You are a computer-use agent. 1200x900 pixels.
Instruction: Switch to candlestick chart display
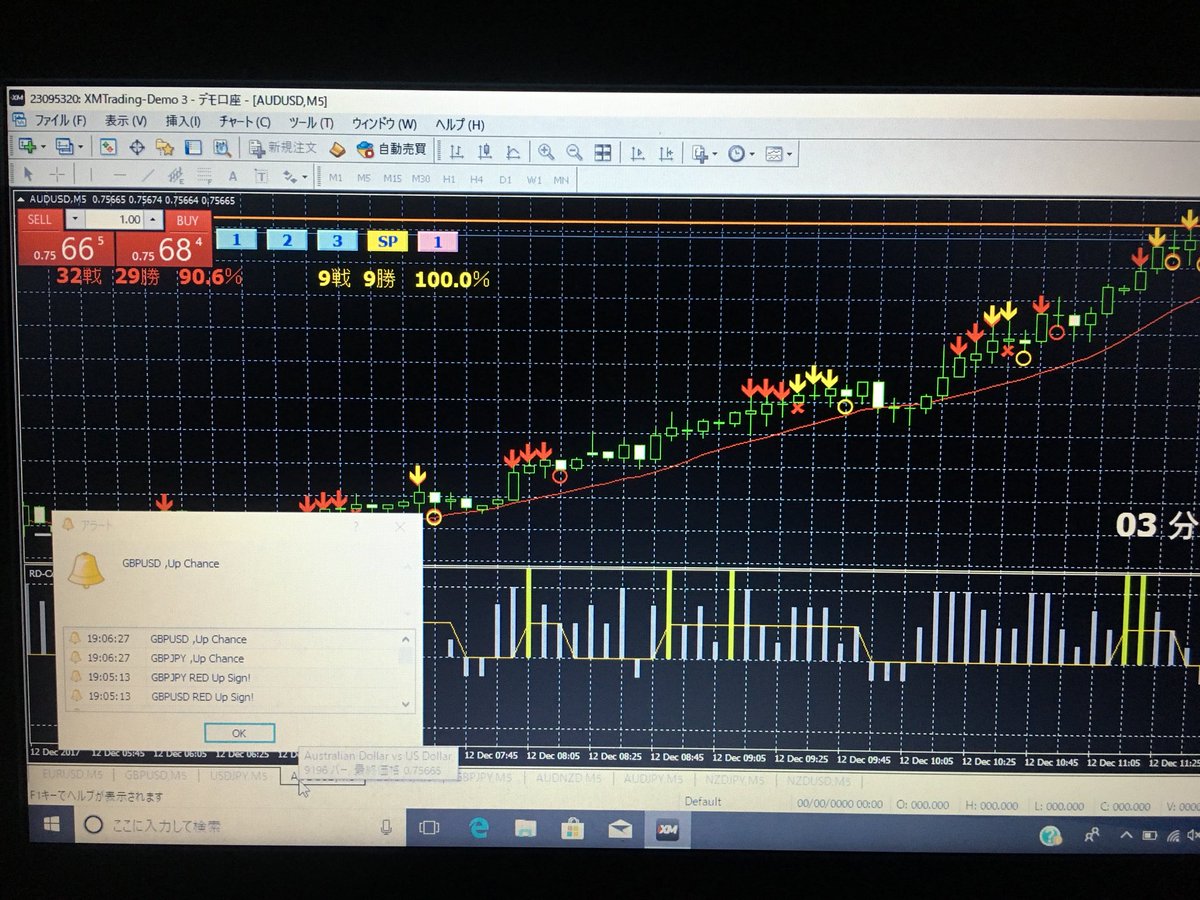tap(485, 151)
